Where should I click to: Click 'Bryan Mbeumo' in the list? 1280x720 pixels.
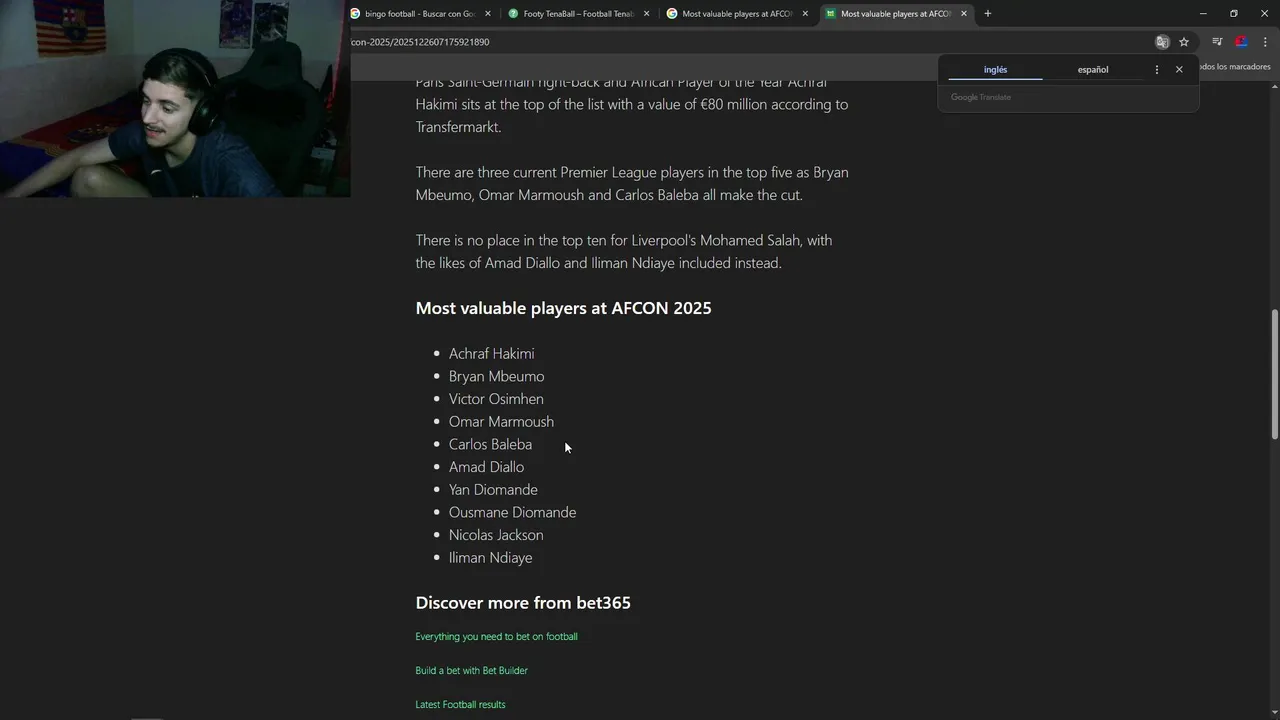click(496, 377)
